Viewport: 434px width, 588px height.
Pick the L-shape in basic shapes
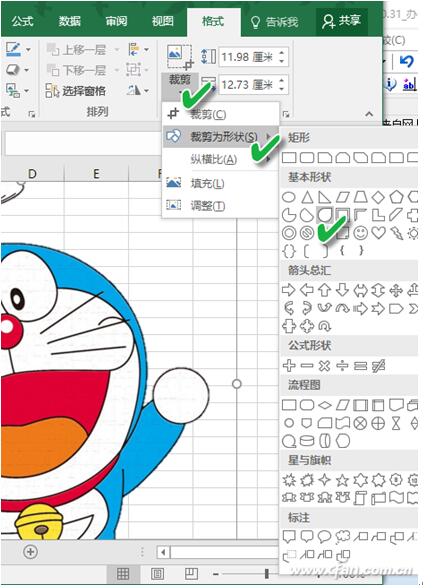[x=378, y=215]
